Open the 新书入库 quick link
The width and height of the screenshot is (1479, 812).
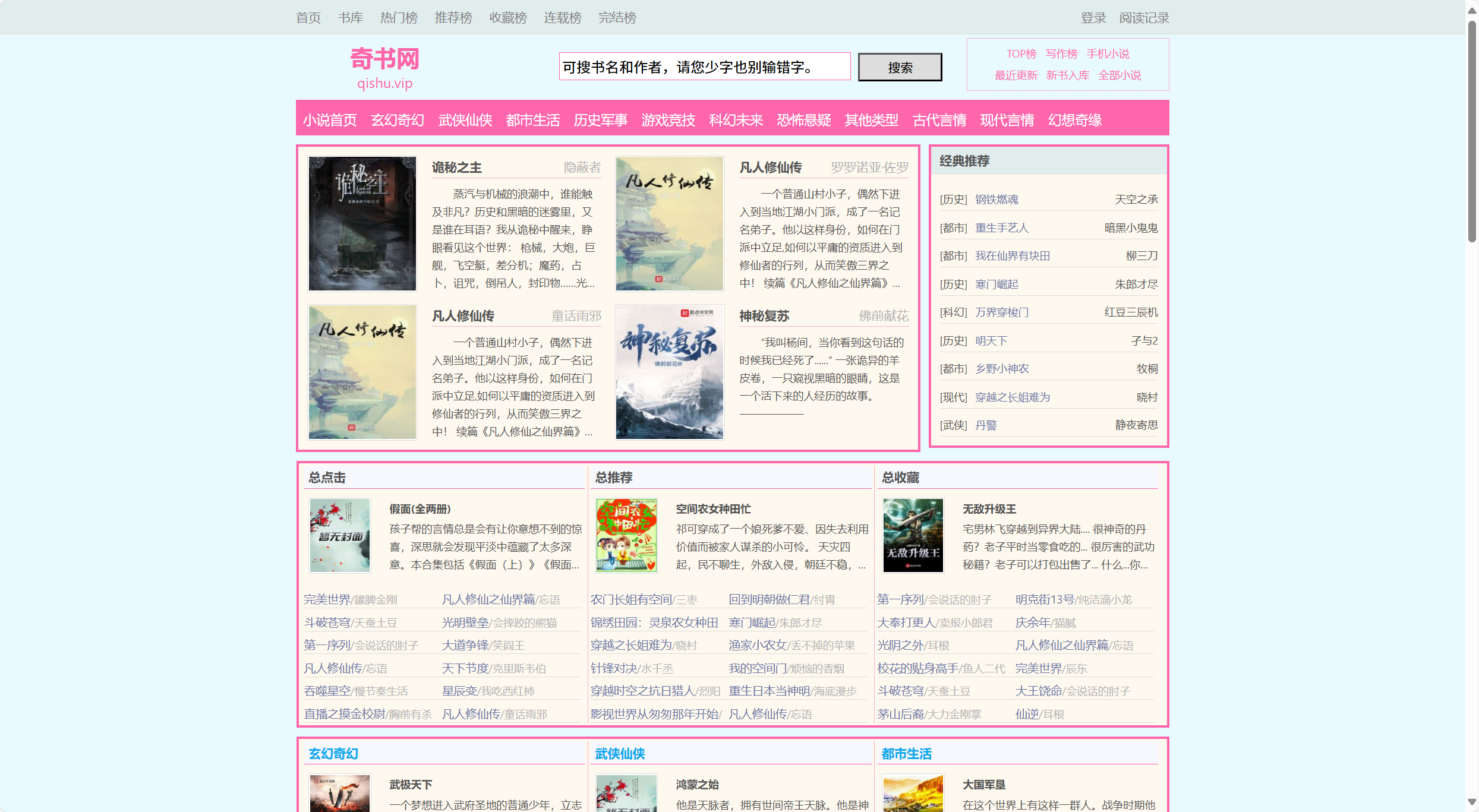1068,75
